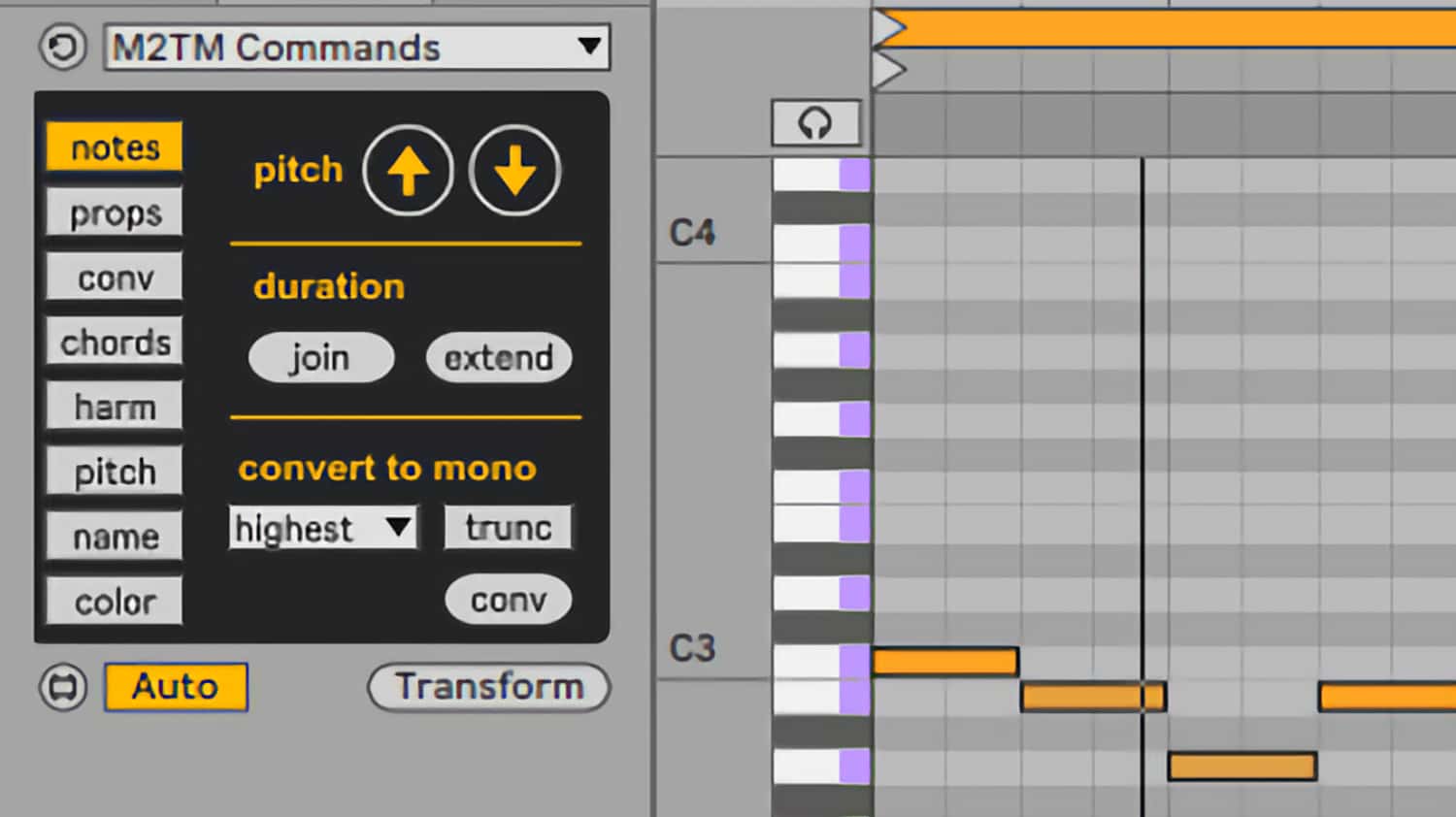Click the join button
Image resolution: width=1456 pixels, height=817 pixels.
click(321, 358)
